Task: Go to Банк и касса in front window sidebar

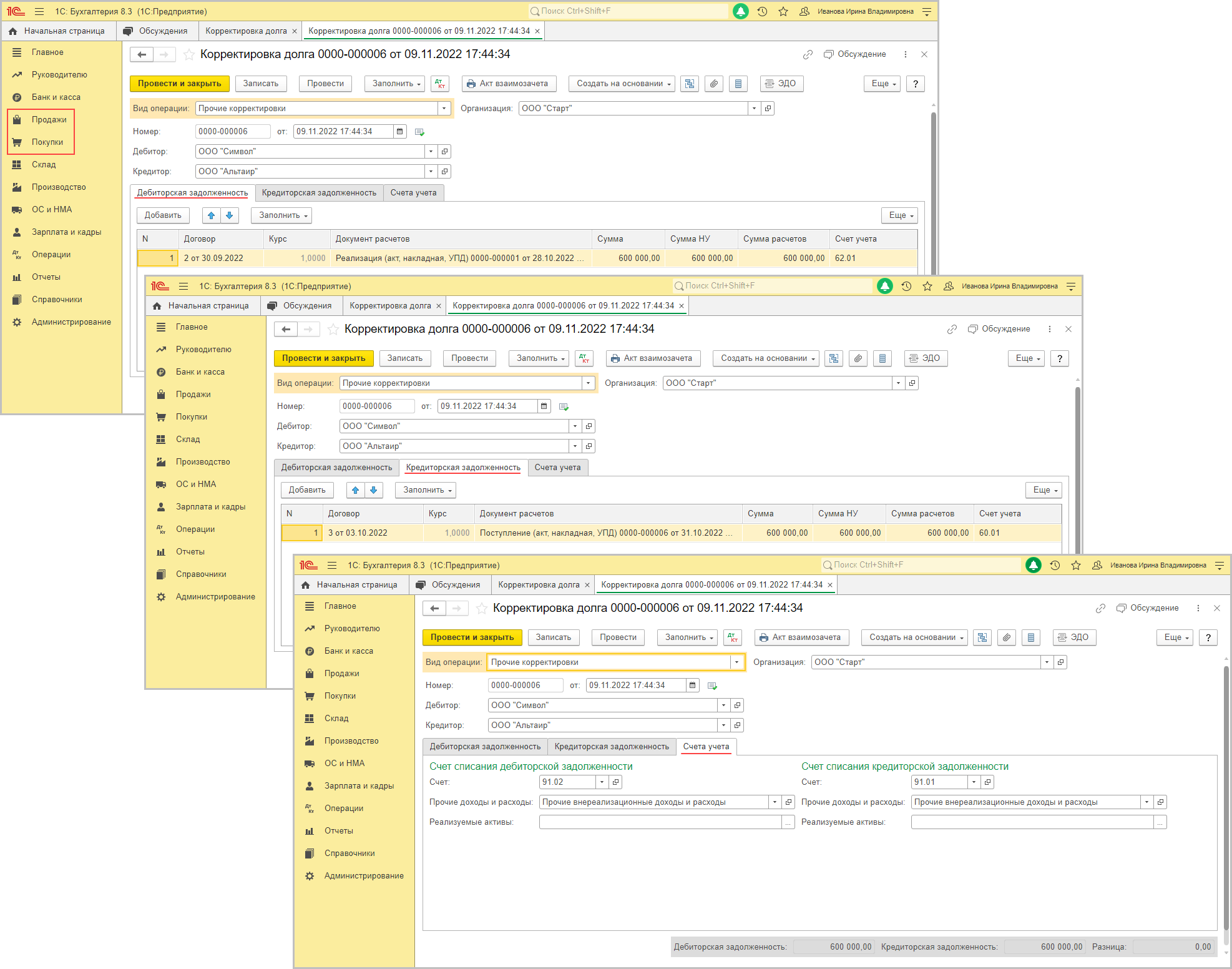Action: tap(348, 651)
